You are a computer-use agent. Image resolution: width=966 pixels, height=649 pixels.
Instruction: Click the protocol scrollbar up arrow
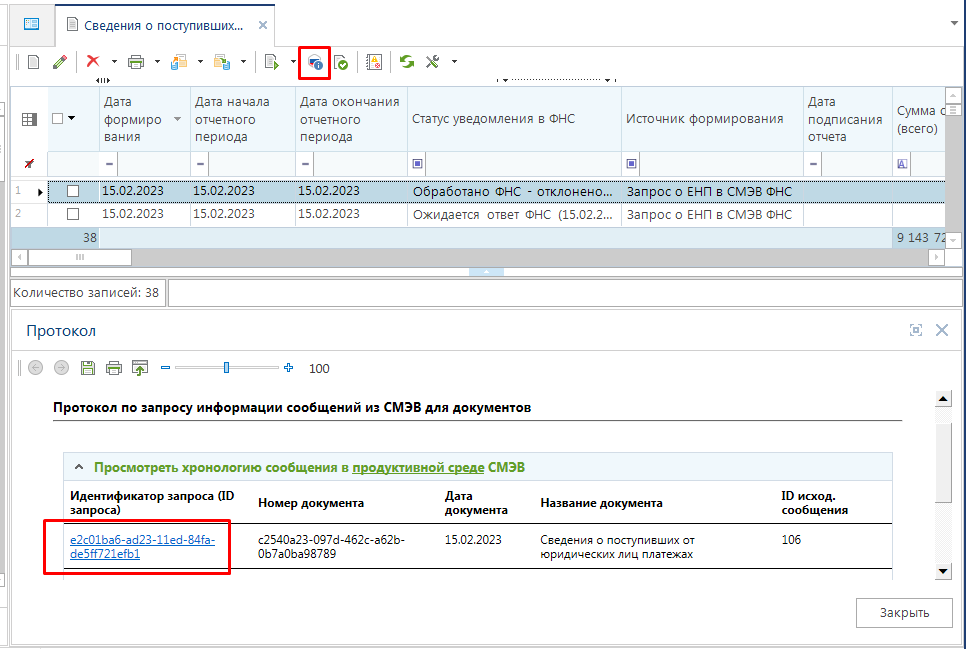[x=943, y=399]
